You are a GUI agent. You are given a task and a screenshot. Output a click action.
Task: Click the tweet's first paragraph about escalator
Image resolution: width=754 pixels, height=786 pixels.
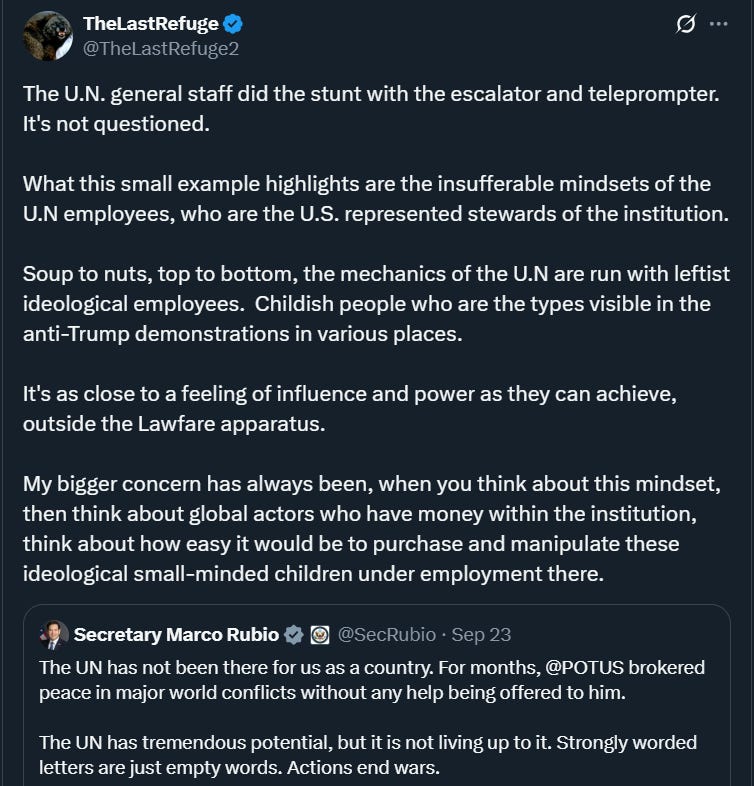point(371,109)
